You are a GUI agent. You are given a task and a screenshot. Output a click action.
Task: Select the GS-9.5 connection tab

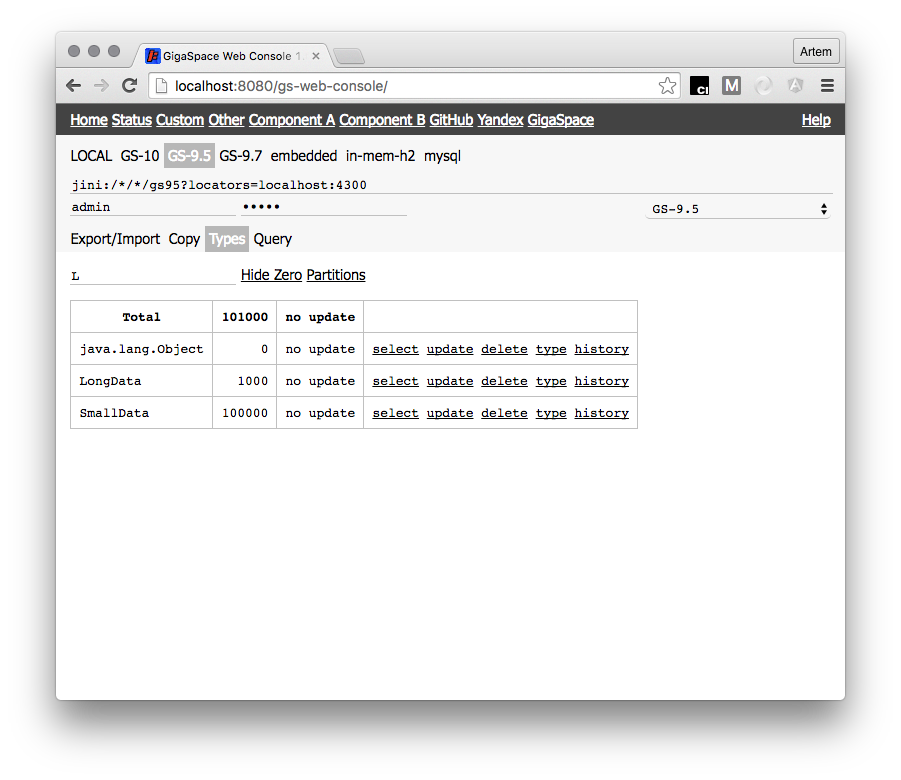(189, 156)
